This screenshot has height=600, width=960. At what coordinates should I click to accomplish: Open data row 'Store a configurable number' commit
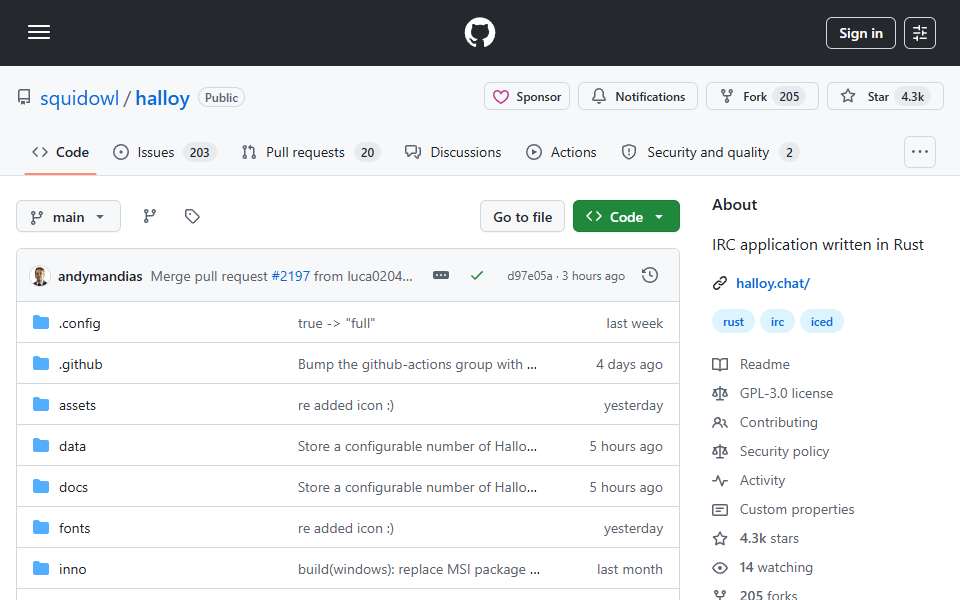tap(417, 446)
